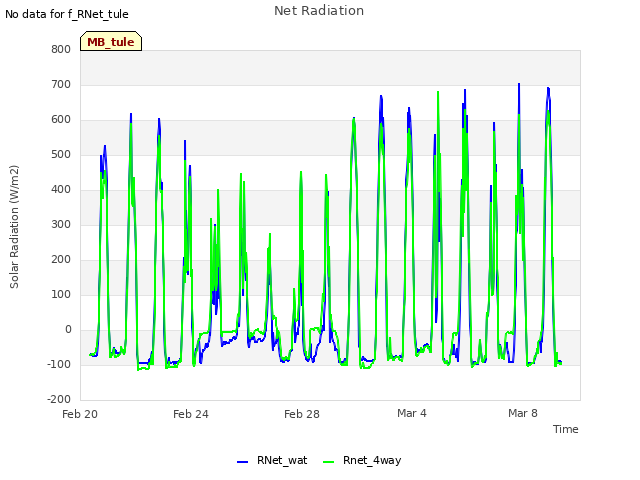Toggle the RNet_wat legend entry

click(x=272, y=460)
